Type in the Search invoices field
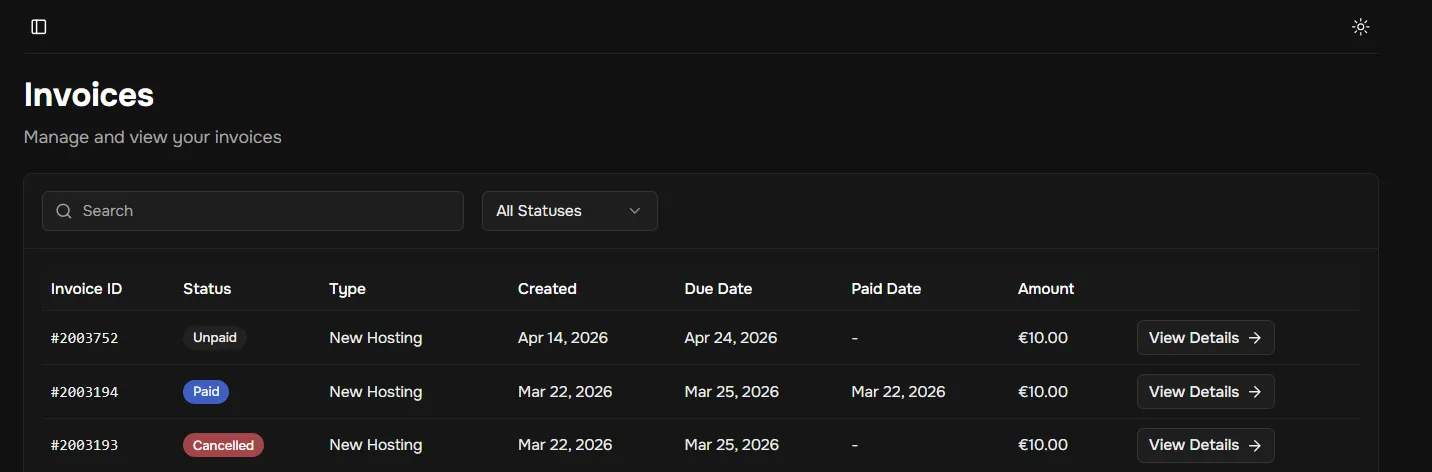 tap(260, 211)
